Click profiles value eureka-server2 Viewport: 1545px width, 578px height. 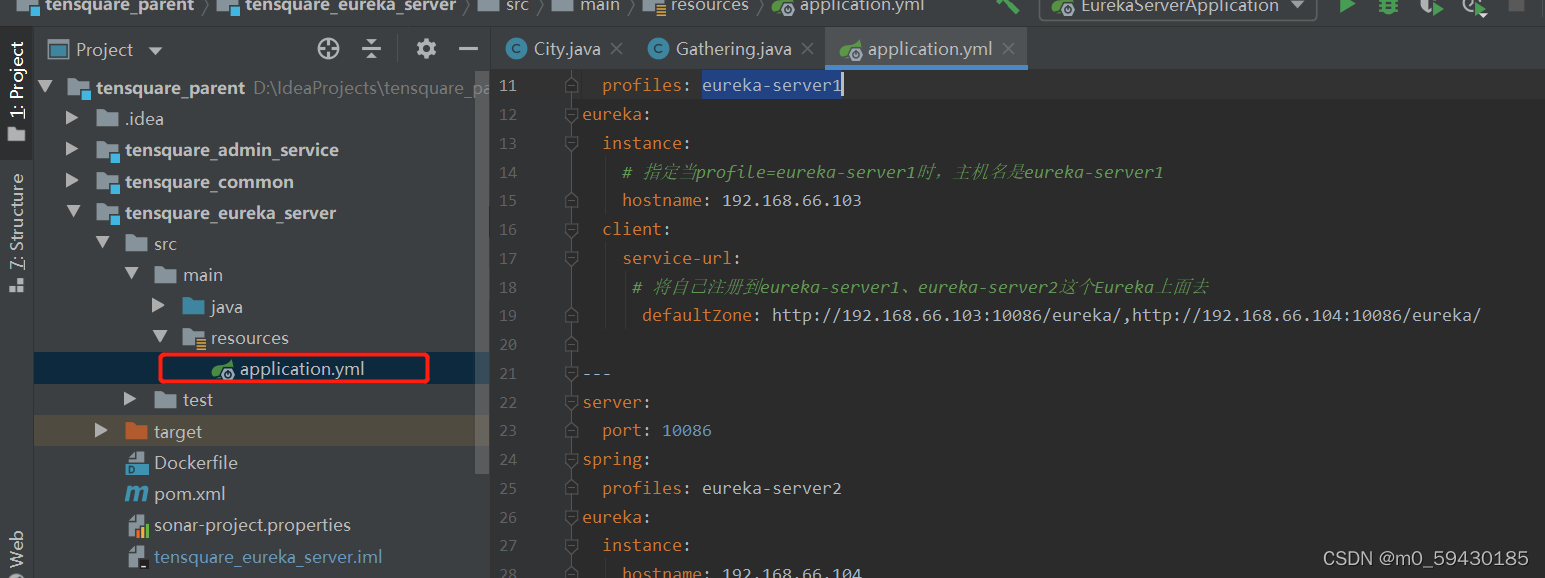tap(772, 489)
